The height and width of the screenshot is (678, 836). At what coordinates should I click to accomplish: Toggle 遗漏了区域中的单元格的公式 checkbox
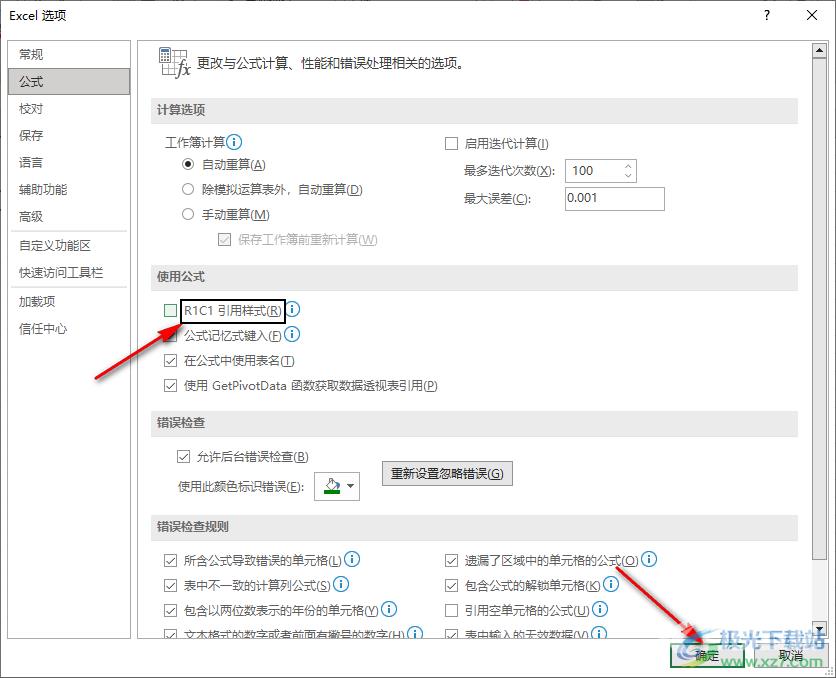click(451, 560)
